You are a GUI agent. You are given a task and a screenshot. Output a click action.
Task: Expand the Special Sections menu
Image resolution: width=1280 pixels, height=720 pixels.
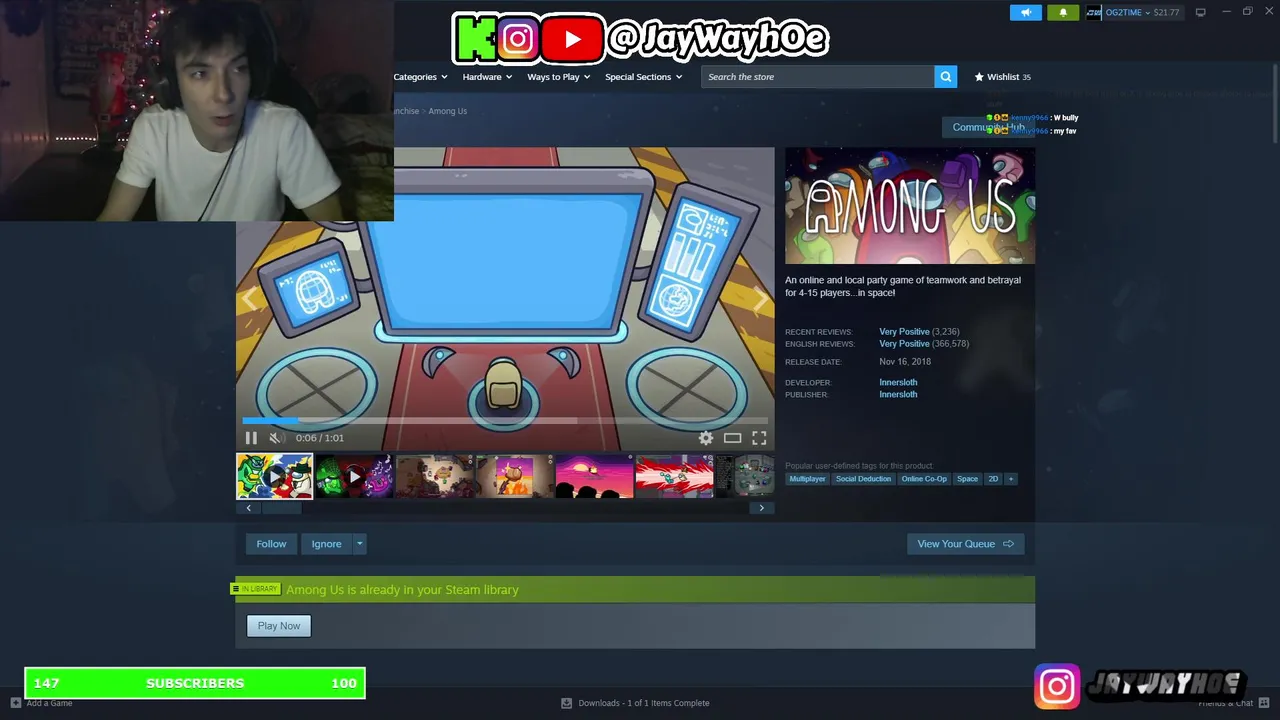tap(643, 77)
